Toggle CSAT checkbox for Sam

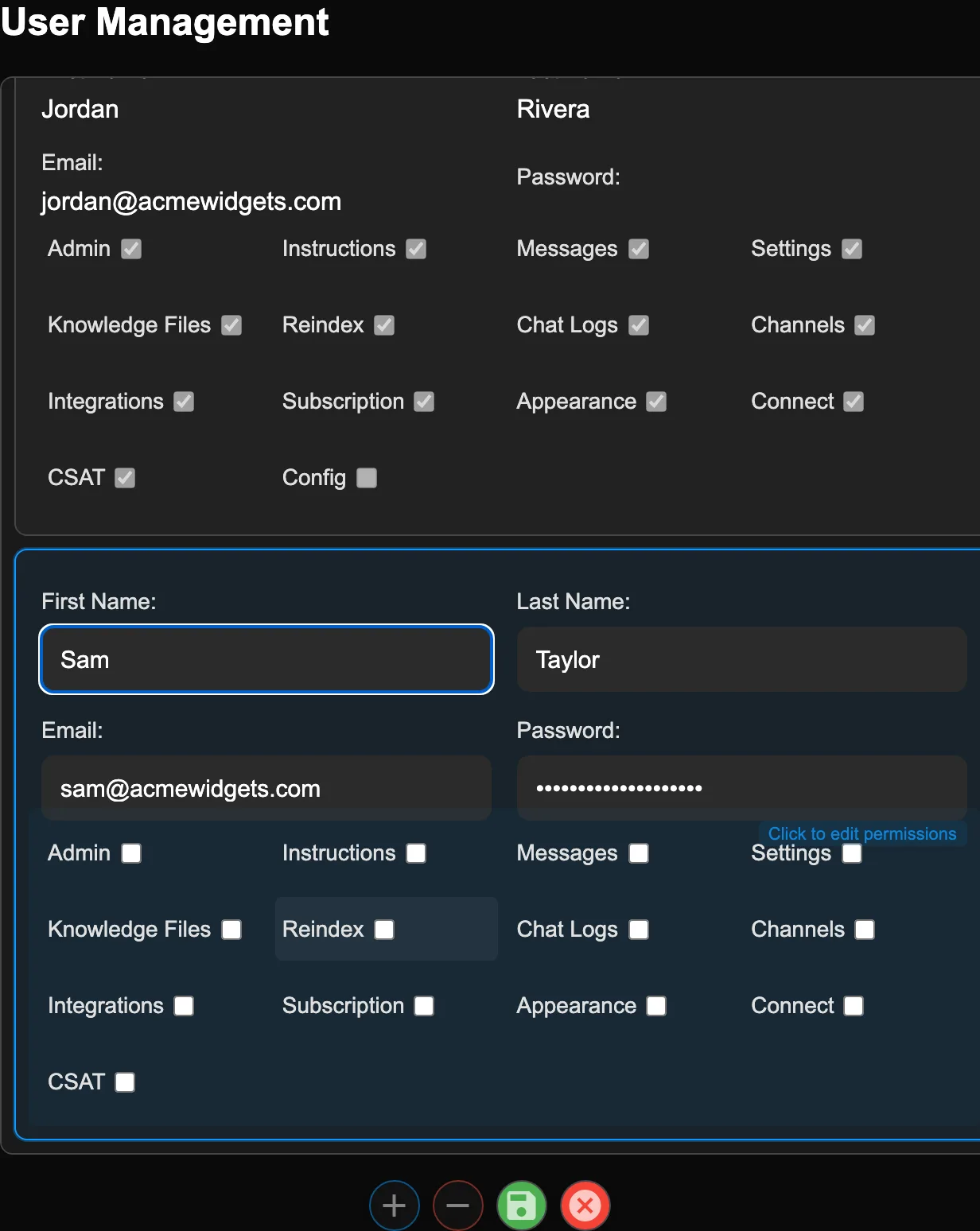tap(125, 1082)
